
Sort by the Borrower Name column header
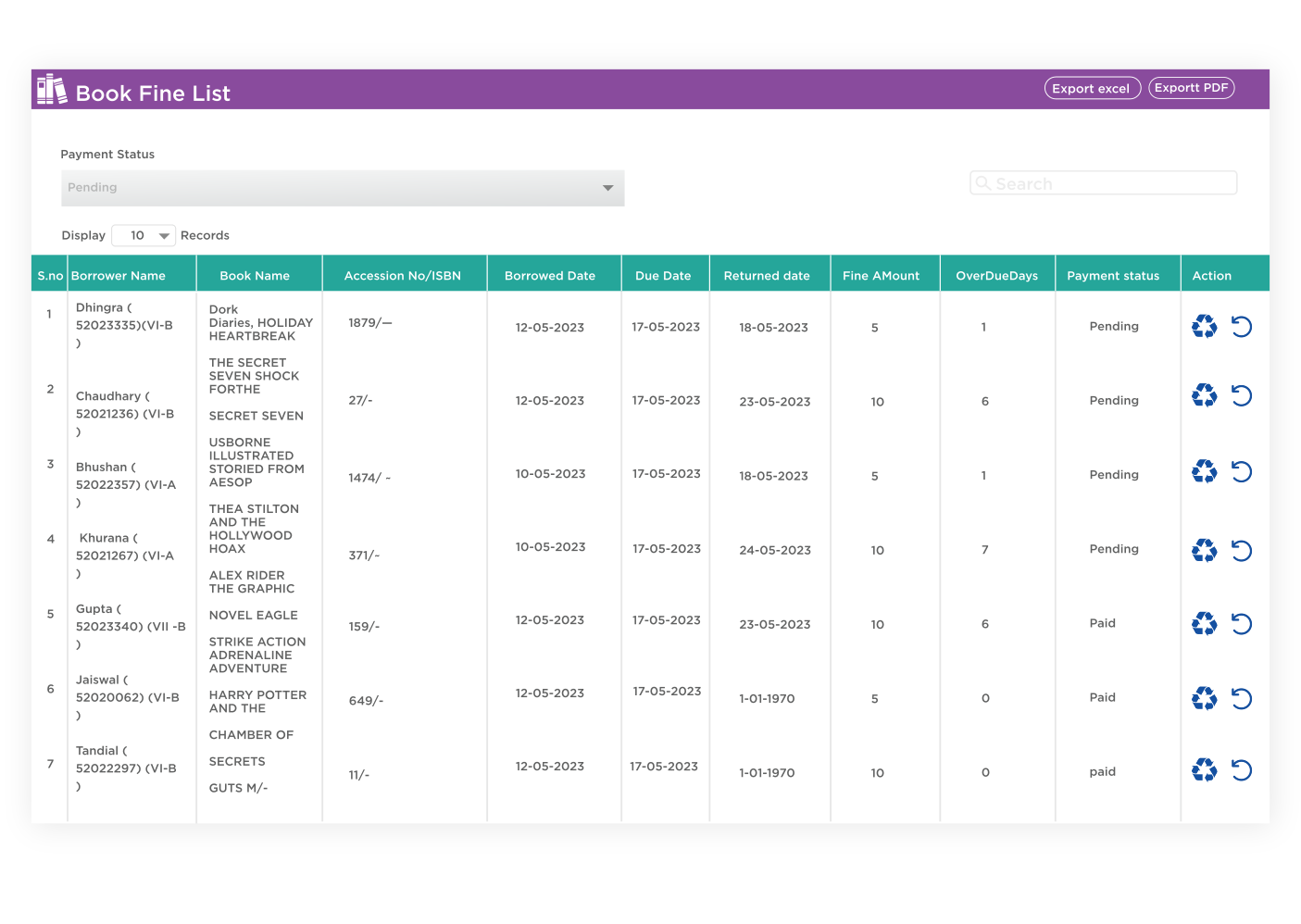tap(119, 276)
